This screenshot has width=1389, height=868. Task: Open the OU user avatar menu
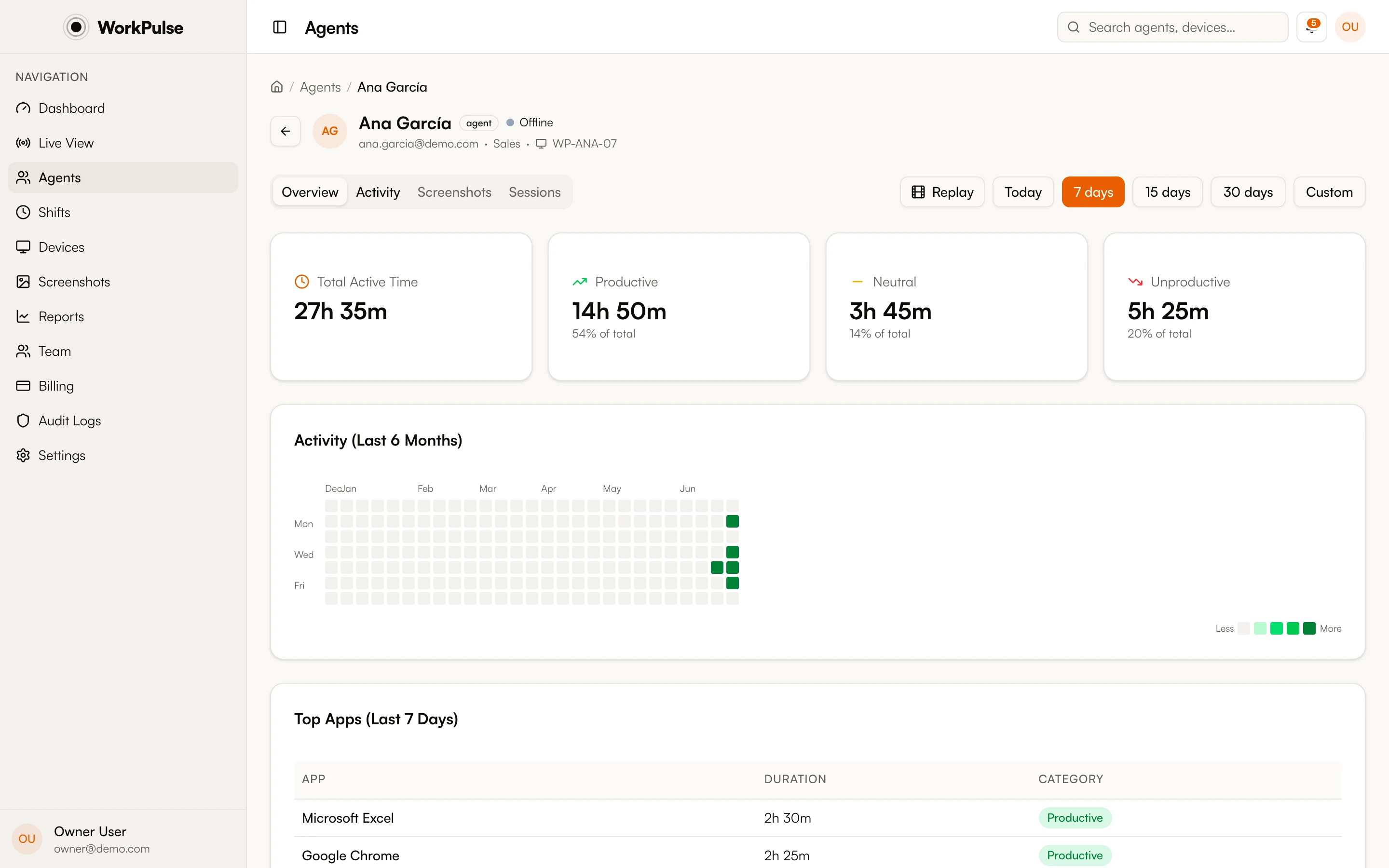pyautogui.click(x=1350, y=27)
